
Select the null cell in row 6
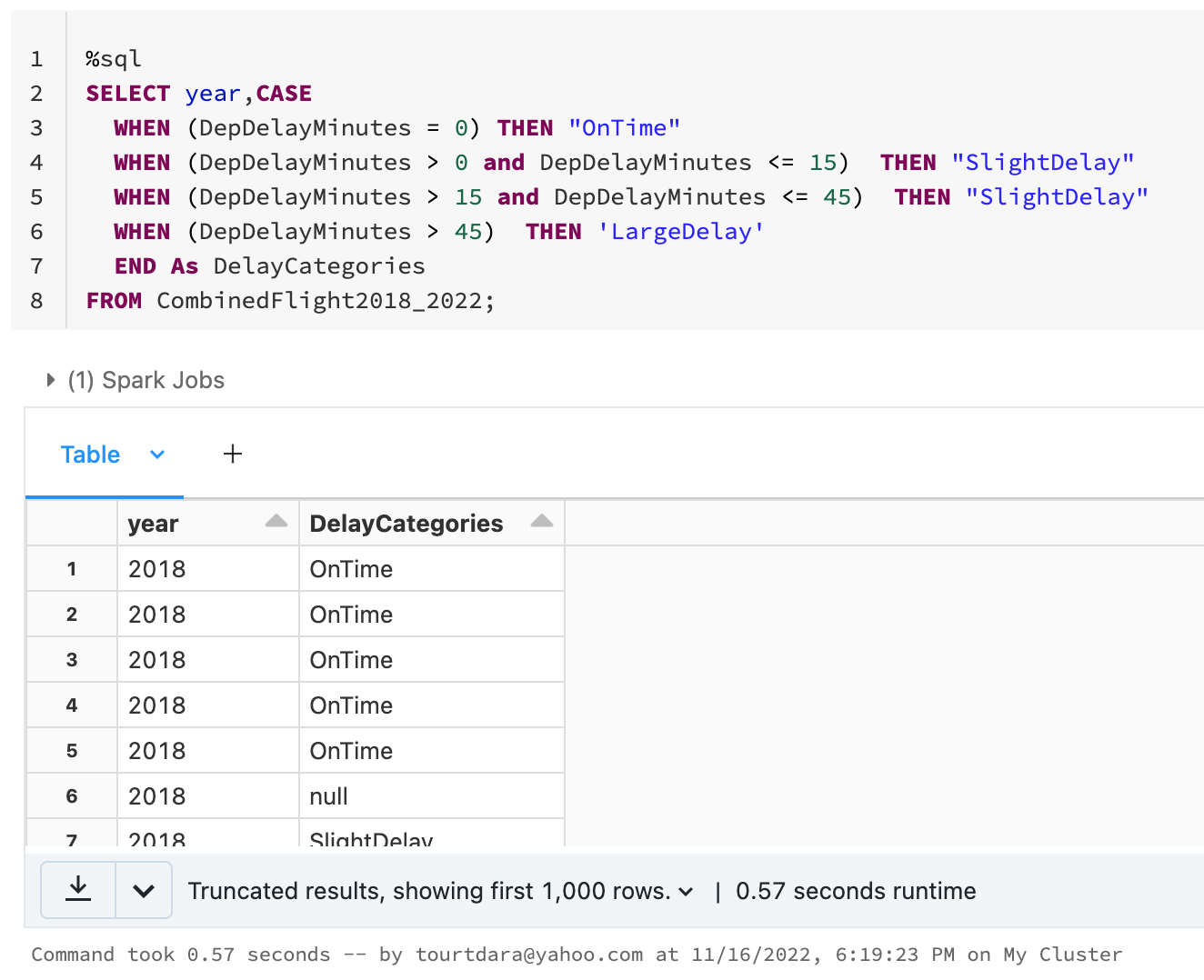[x=329, y=796]
